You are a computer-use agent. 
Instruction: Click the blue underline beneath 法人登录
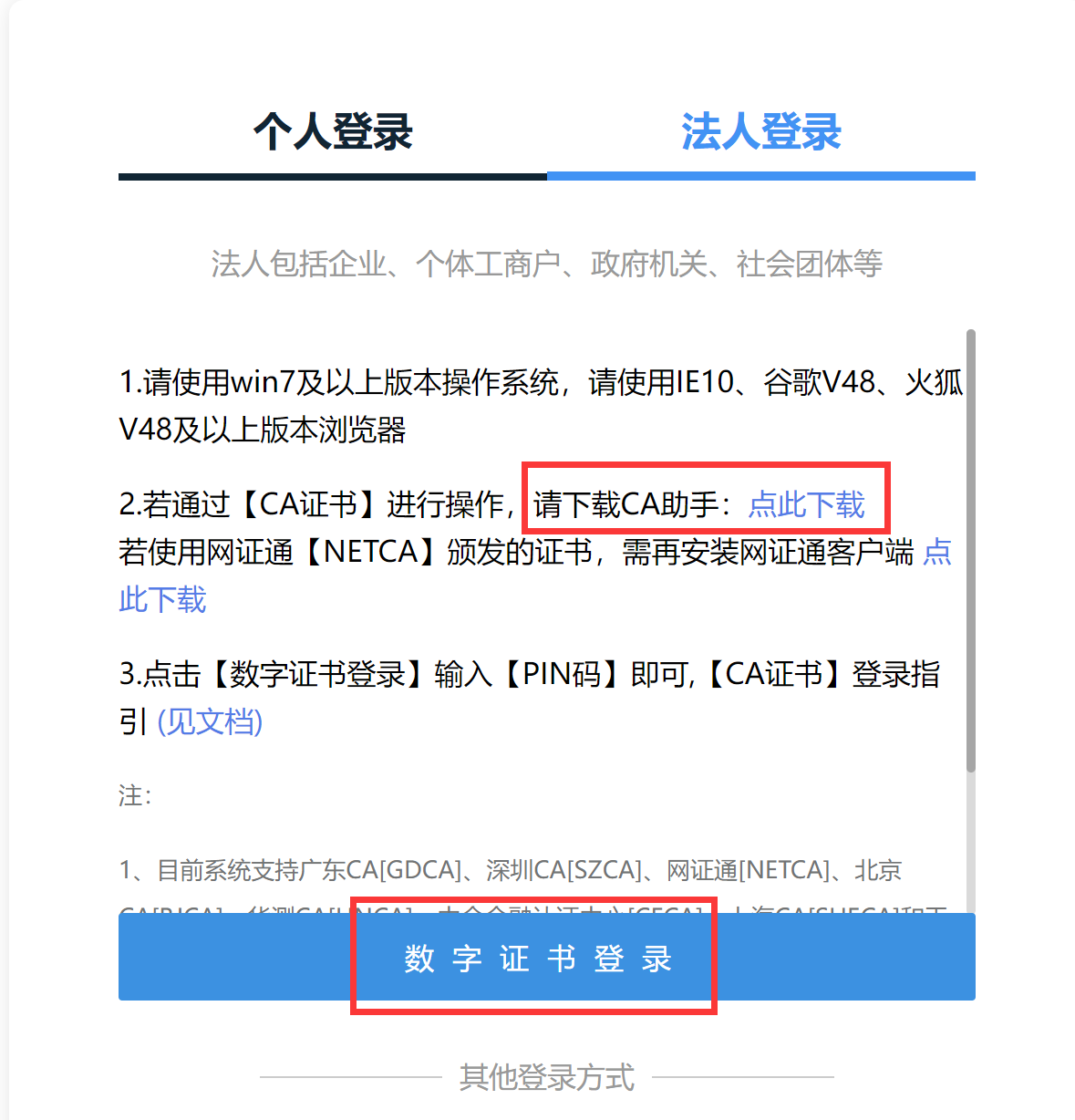tap(761, 176)
